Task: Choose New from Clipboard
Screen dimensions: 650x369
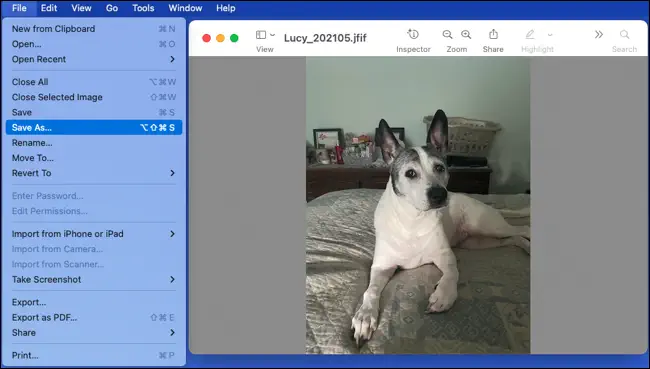Action: coord(94,29)
